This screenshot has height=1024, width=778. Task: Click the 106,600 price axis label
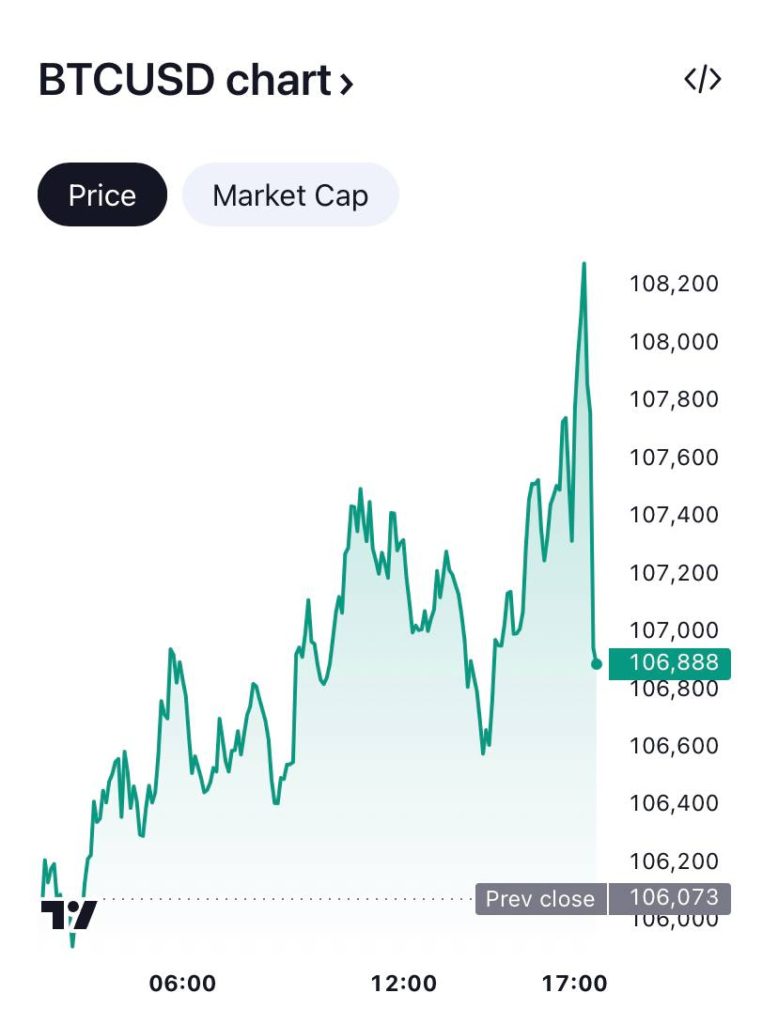[673, 746]
